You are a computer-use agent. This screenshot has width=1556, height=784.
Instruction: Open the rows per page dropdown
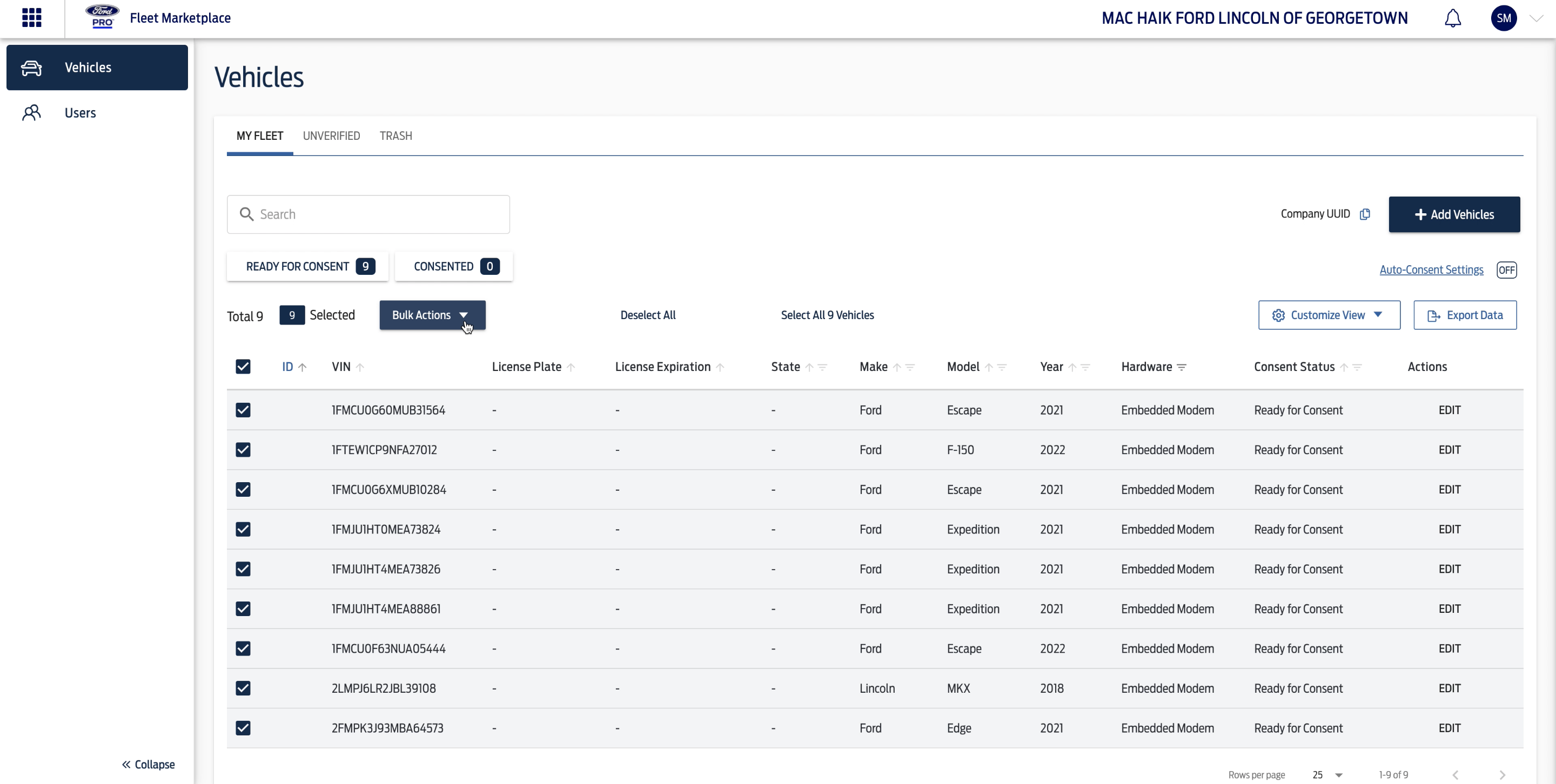1327,775
